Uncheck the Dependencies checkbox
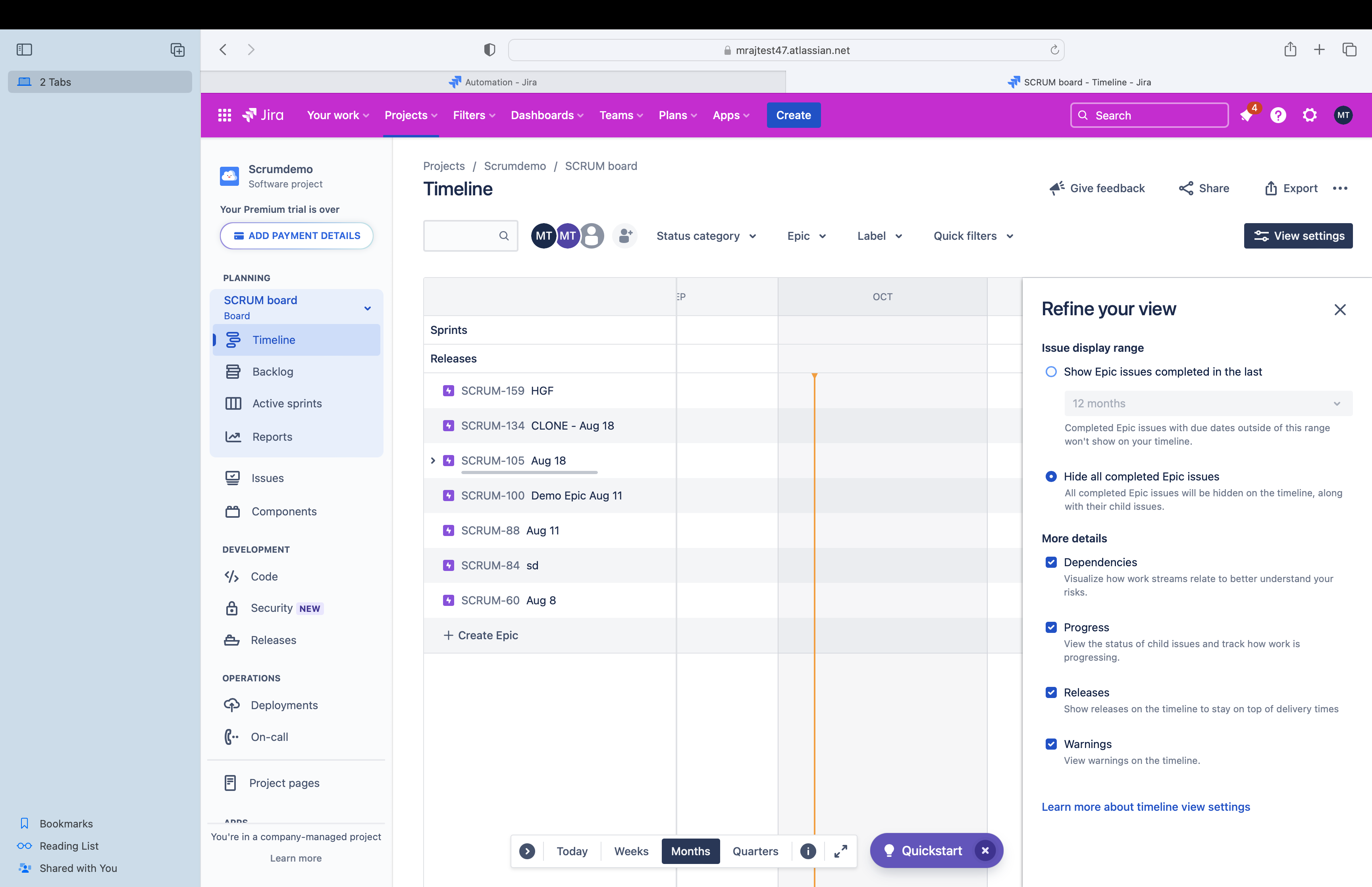The image size is (1372, 887). (x=1052, y=562)
